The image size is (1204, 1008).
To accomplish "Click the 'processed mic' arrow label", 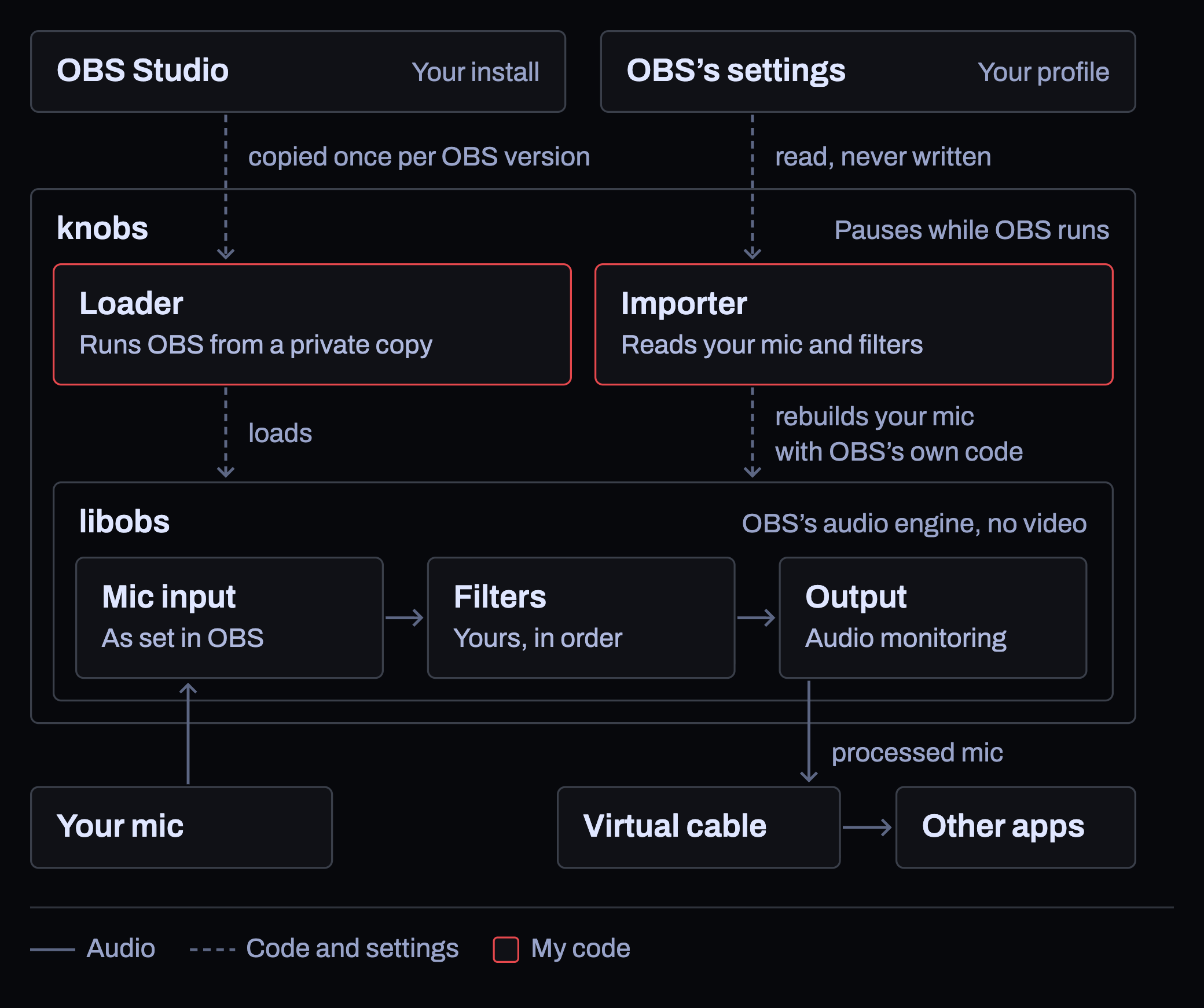I will tap(917, 753).
